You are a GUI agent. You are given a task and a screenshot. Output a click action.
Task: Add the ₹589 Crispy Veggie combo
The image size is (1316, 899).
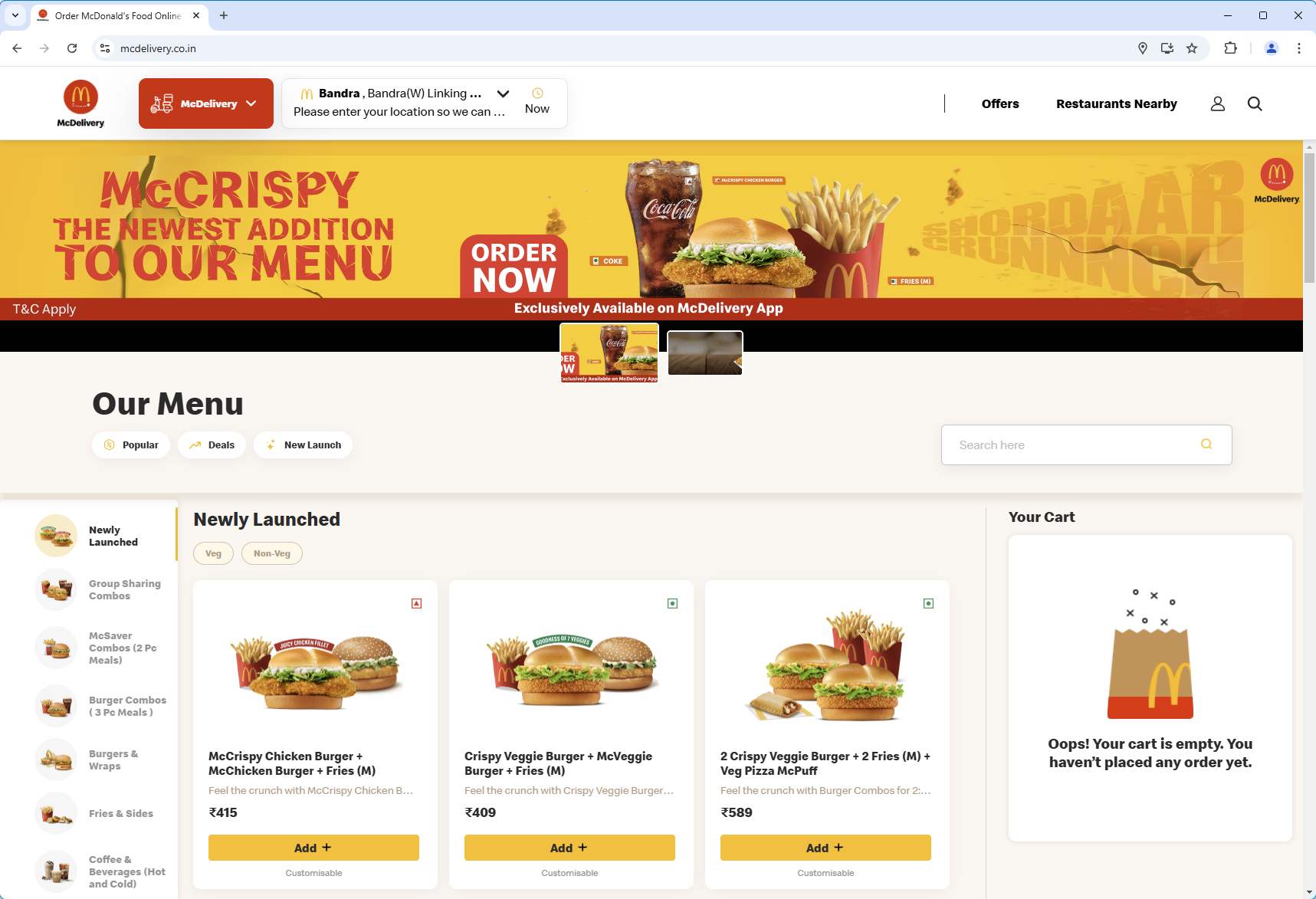tap(825, 848)
